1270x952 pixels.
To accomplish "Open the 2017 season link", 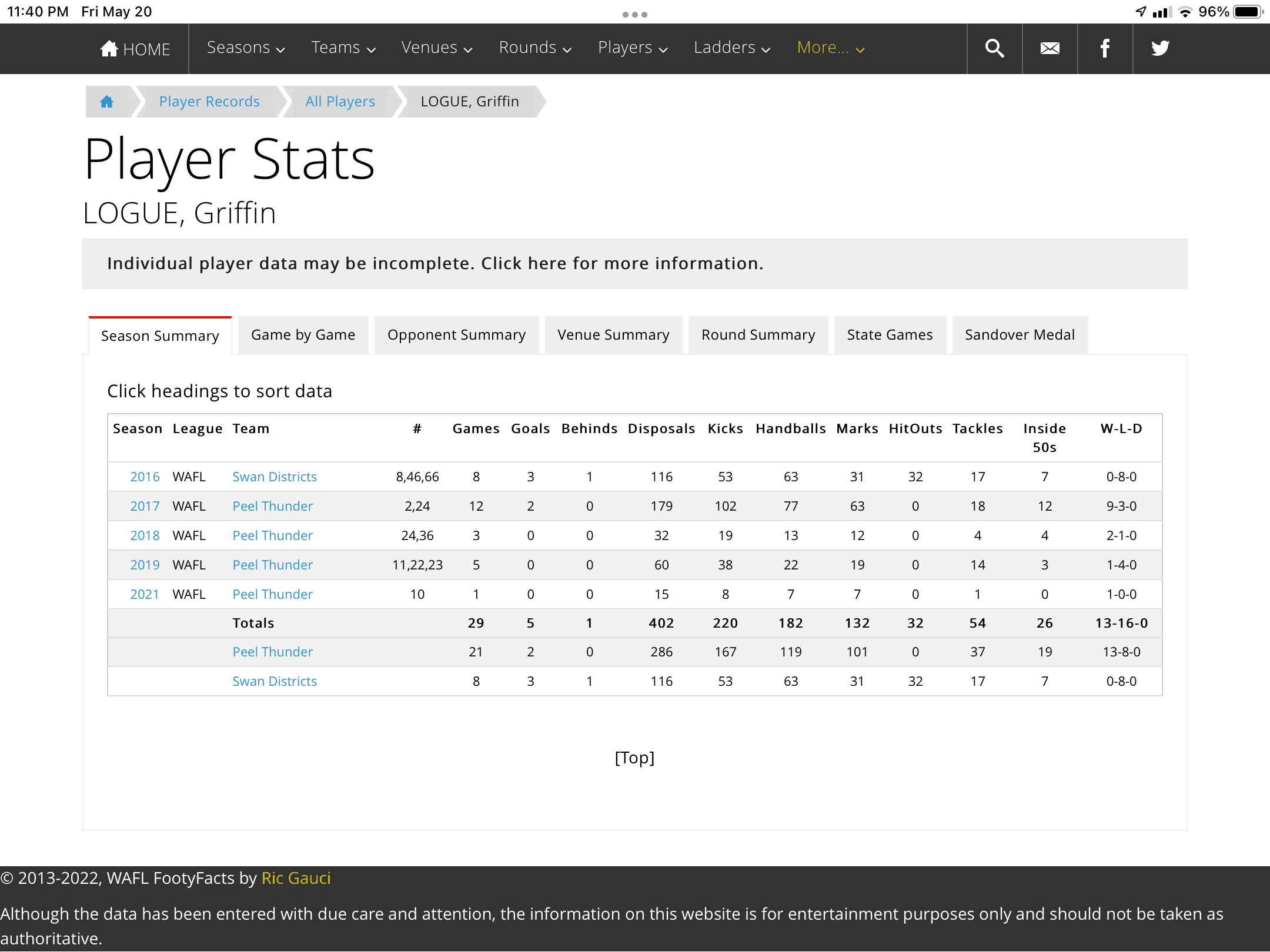I will point(145,506).
